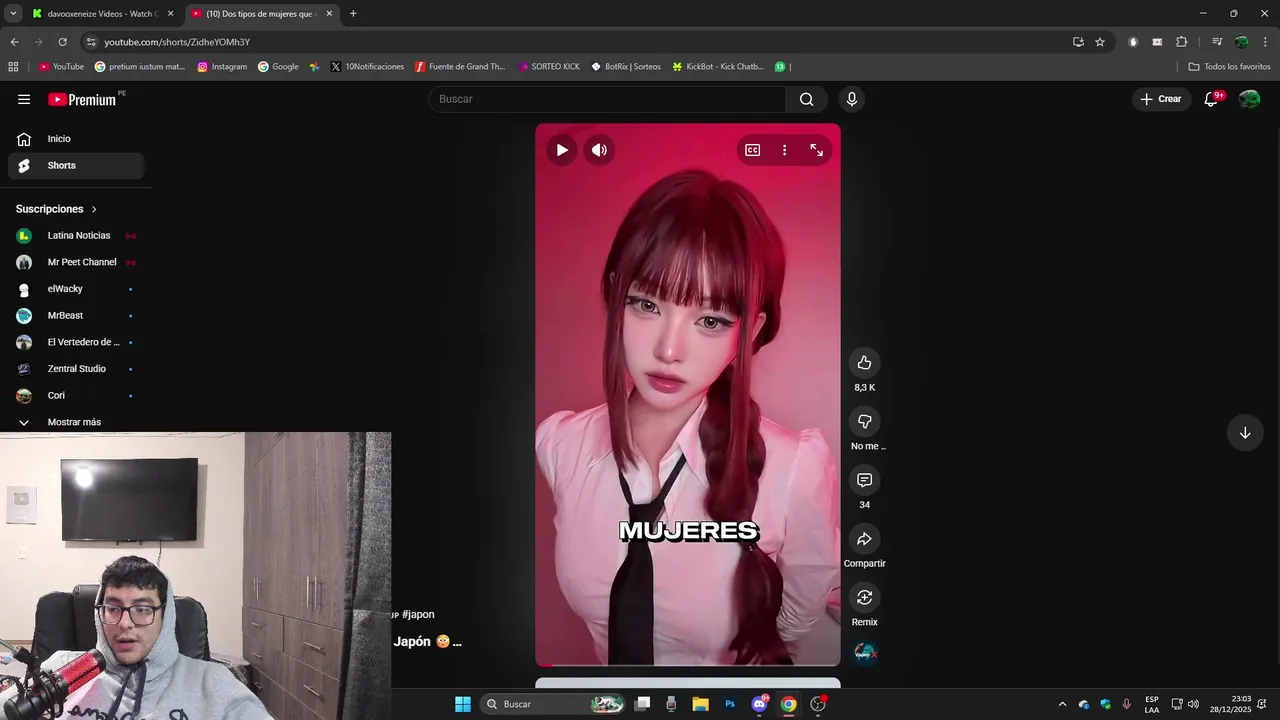Bookmark this page with the star

click(1100, 42)
